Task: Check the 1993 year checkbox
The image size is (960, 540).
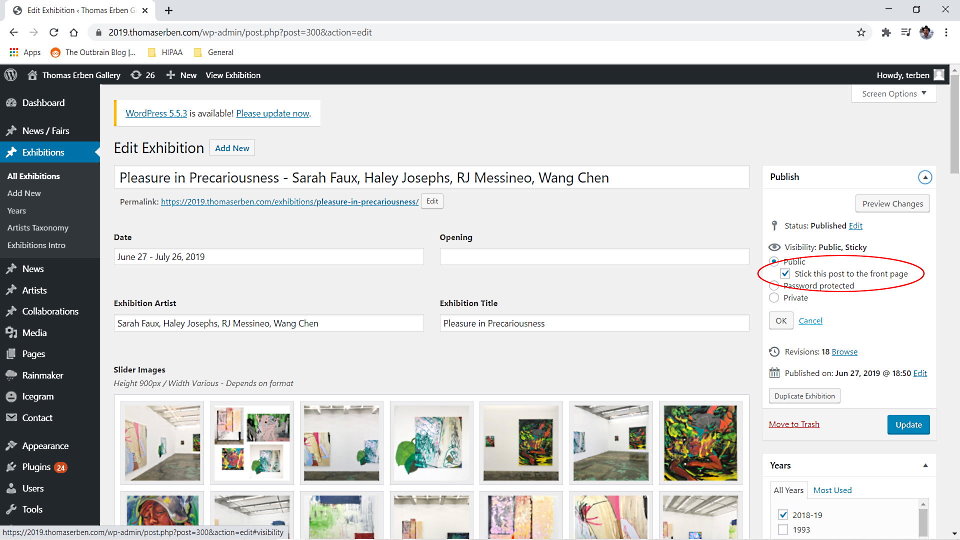Action: coord(782,530)
